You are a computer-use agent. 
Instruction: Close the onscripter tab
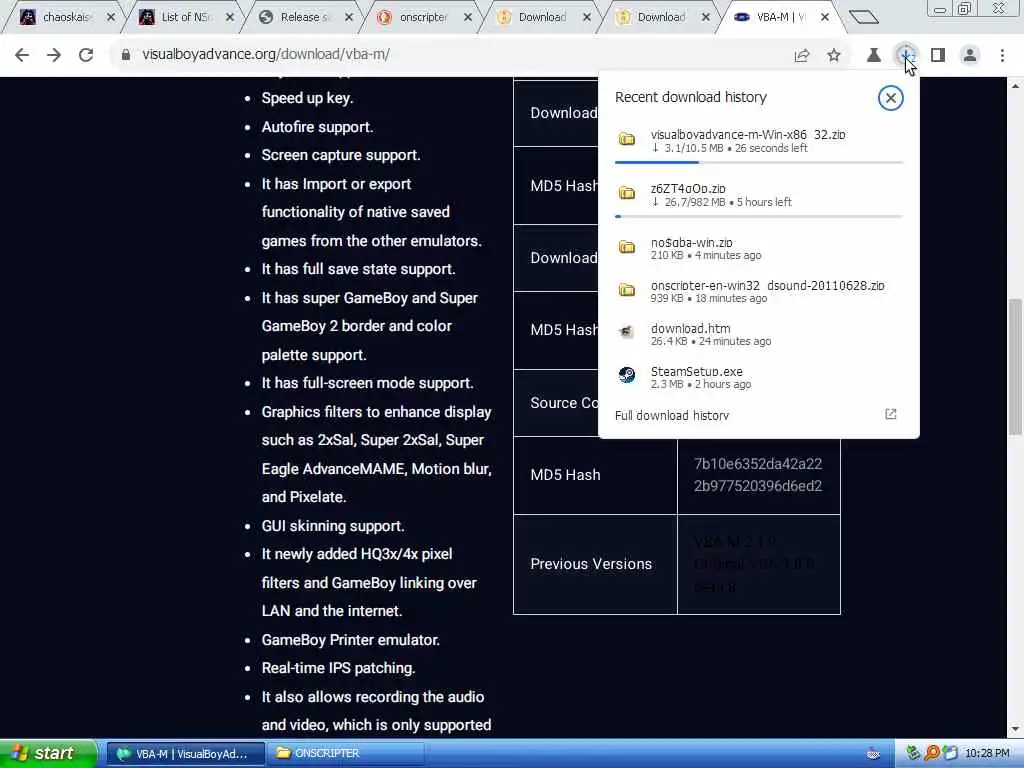[468, 18]
